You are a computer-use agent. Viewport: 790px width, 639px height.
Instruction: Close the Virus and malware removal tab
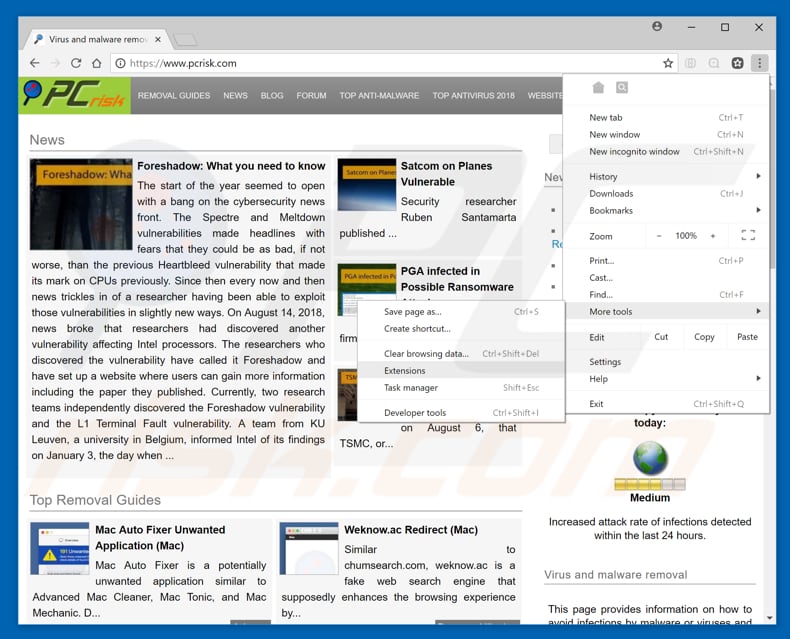coord(158,39)
